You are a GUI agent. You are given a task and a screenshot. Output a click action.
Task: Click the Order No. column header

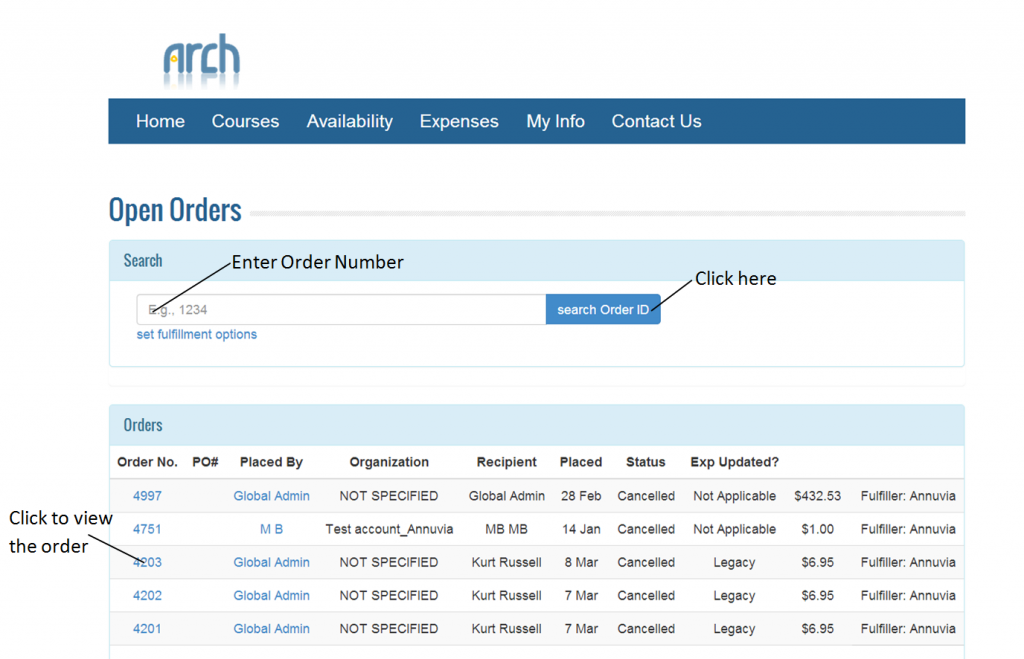[x=148, y=462]
